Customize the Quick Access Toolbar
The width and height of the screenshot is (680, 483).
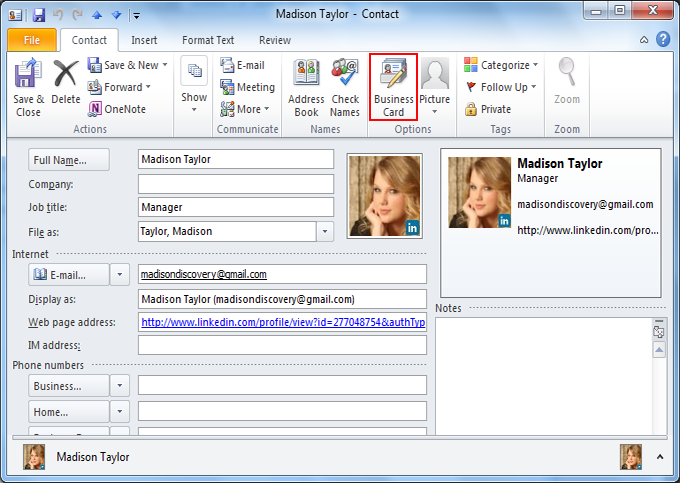click(x=136, y=16)
